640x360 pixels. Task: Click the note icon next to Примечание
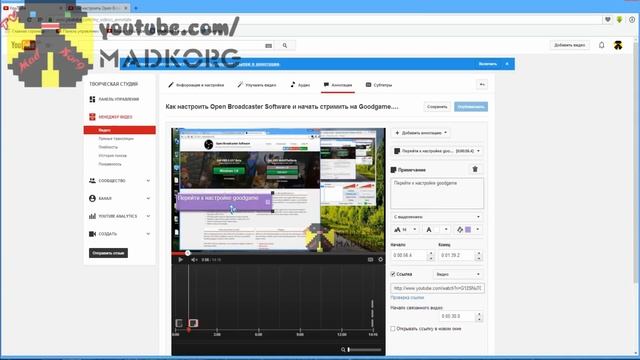tap(393, 170)
